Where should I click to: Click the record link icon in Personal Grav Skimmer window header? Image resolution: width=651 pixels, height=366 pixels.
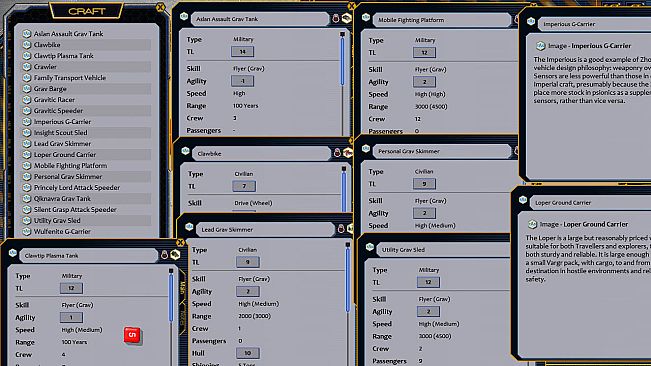(x=366, y=149)
